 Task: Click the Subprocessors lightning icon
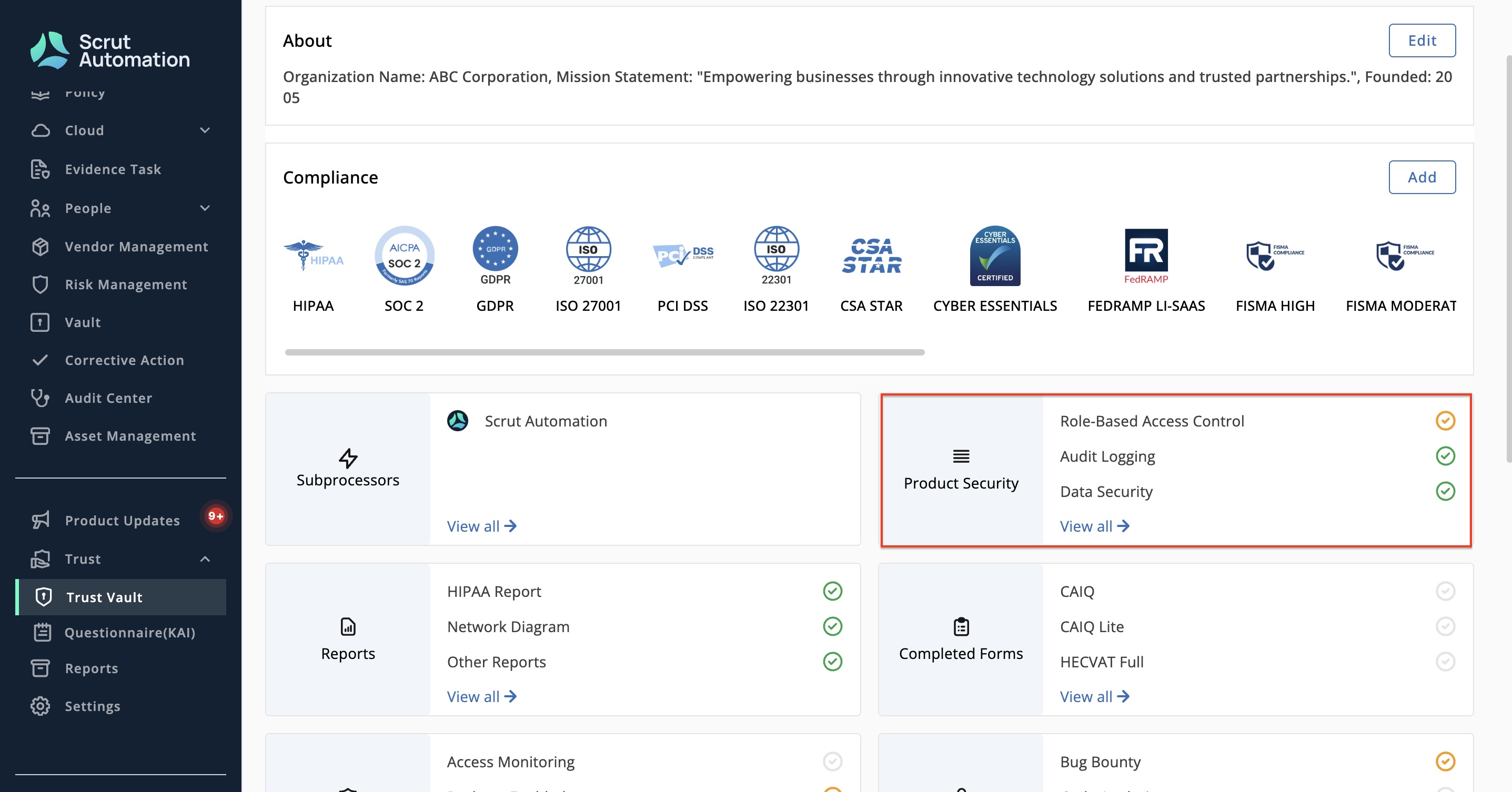[348, 458]
